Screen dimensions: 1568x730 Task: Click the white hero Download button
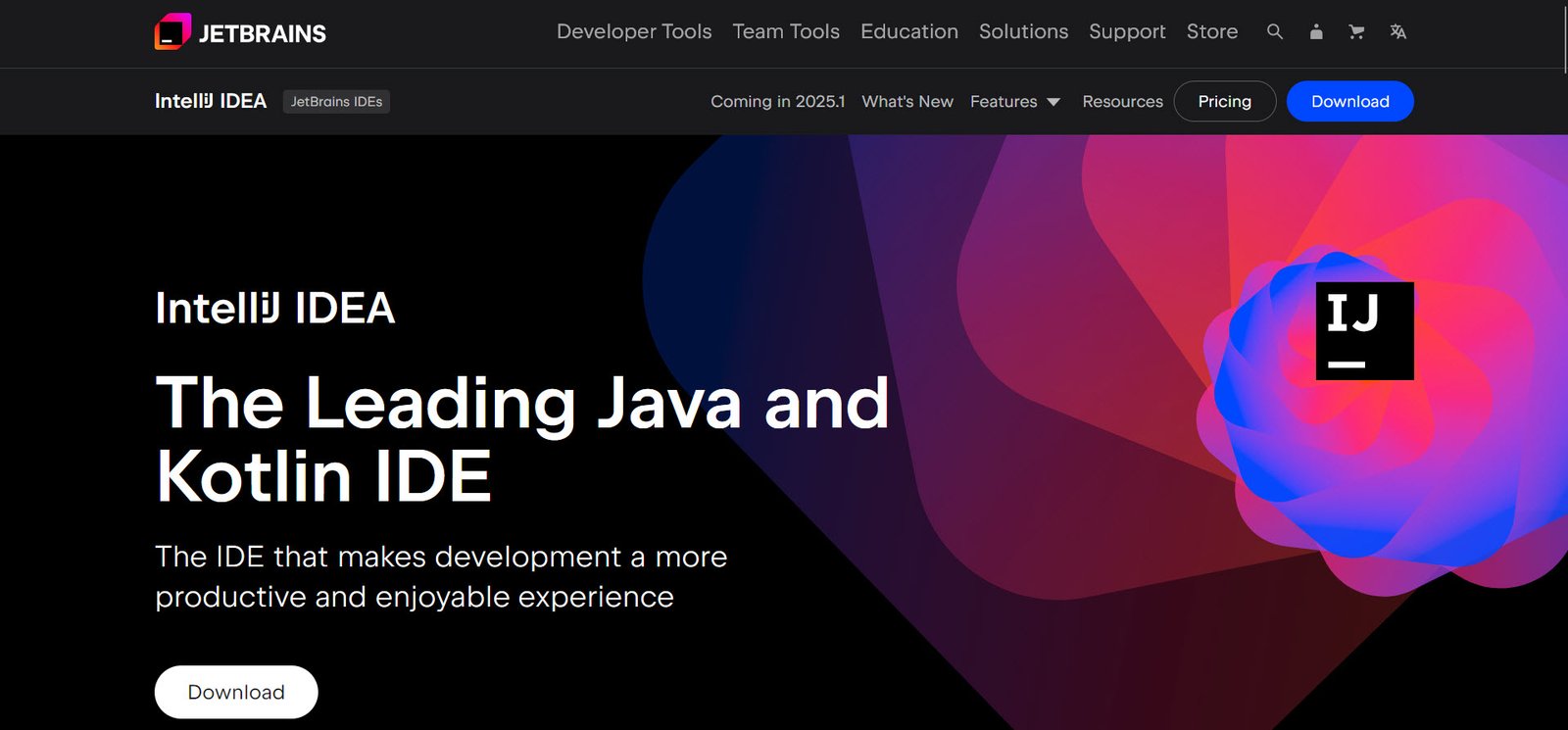click(x=236, y=692)
